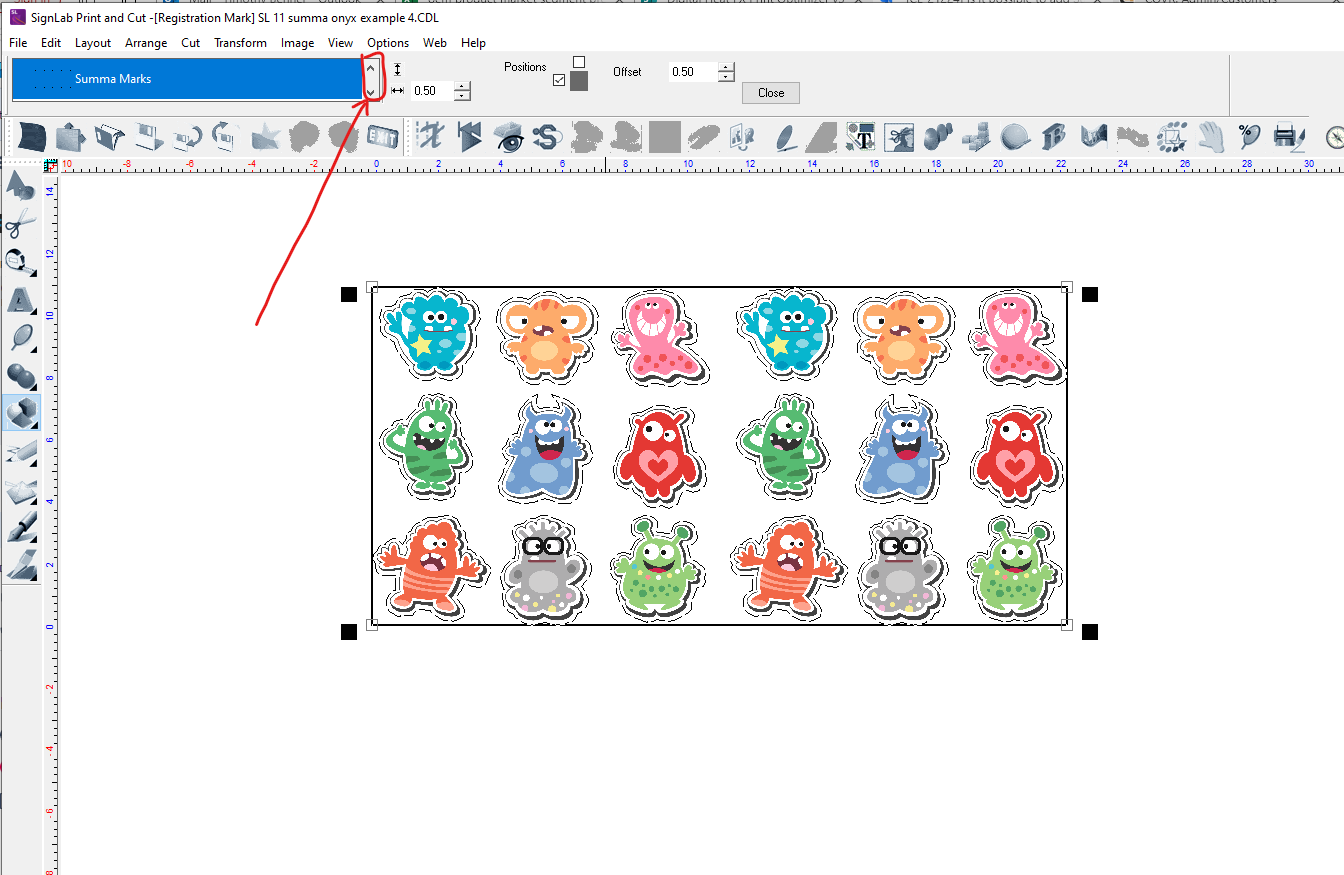Viewport: 1344px width, 875px height.
Task: Activate the pan hand tool
Action: pos(1211,137)
